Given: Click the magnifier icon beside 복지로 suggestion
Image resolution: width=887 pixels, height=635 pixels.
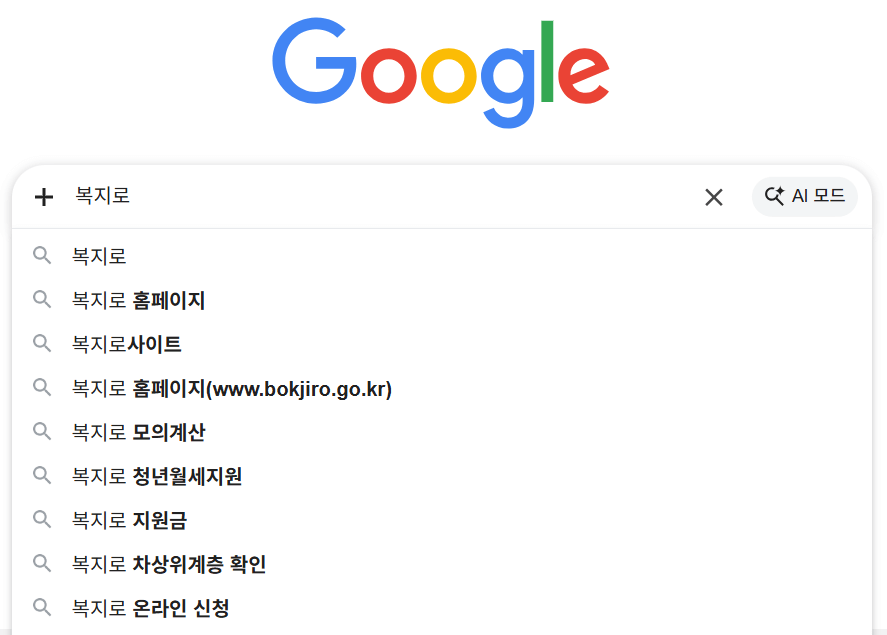Looking at the screenshot, I should (x=42, y=255).
